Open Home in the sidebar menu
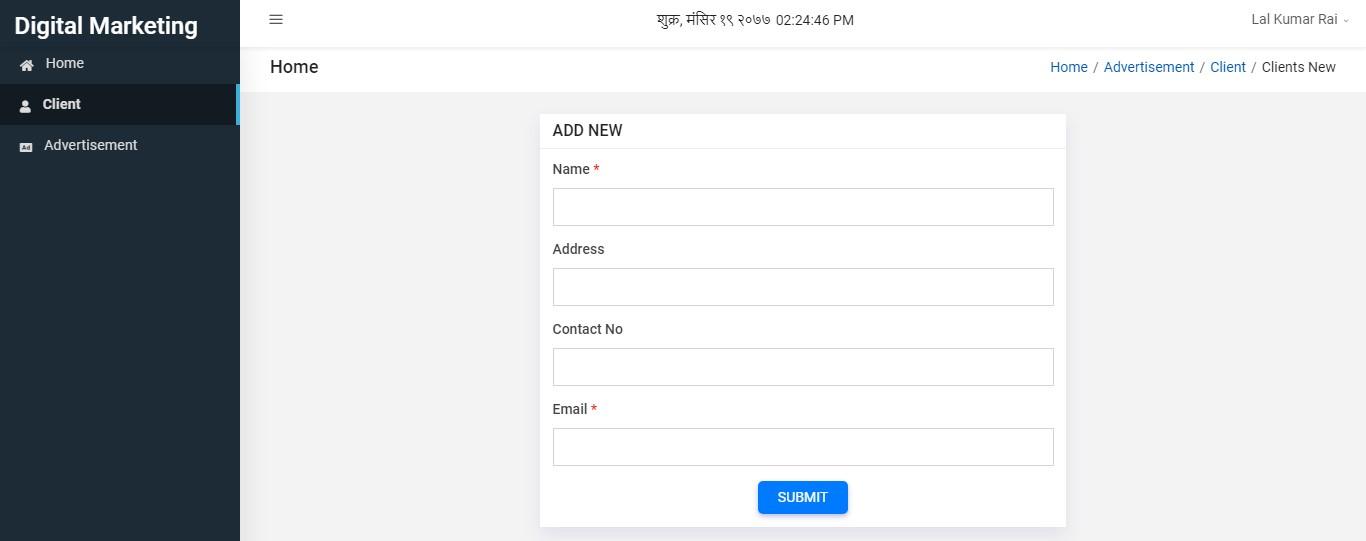 click(120, 63)
